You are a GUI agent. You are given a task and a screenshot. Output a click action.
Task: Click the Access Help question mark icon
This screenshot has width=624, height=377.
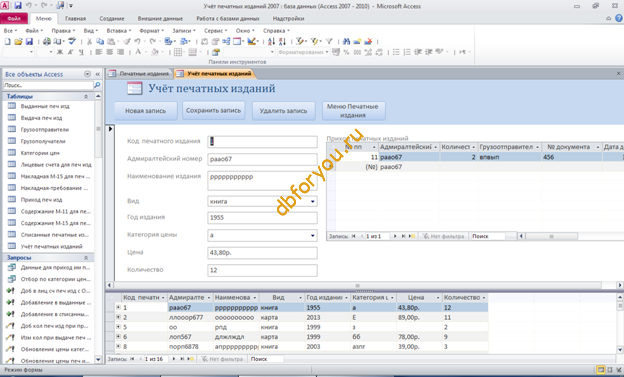pyautogui.click(x=619, y=18)
